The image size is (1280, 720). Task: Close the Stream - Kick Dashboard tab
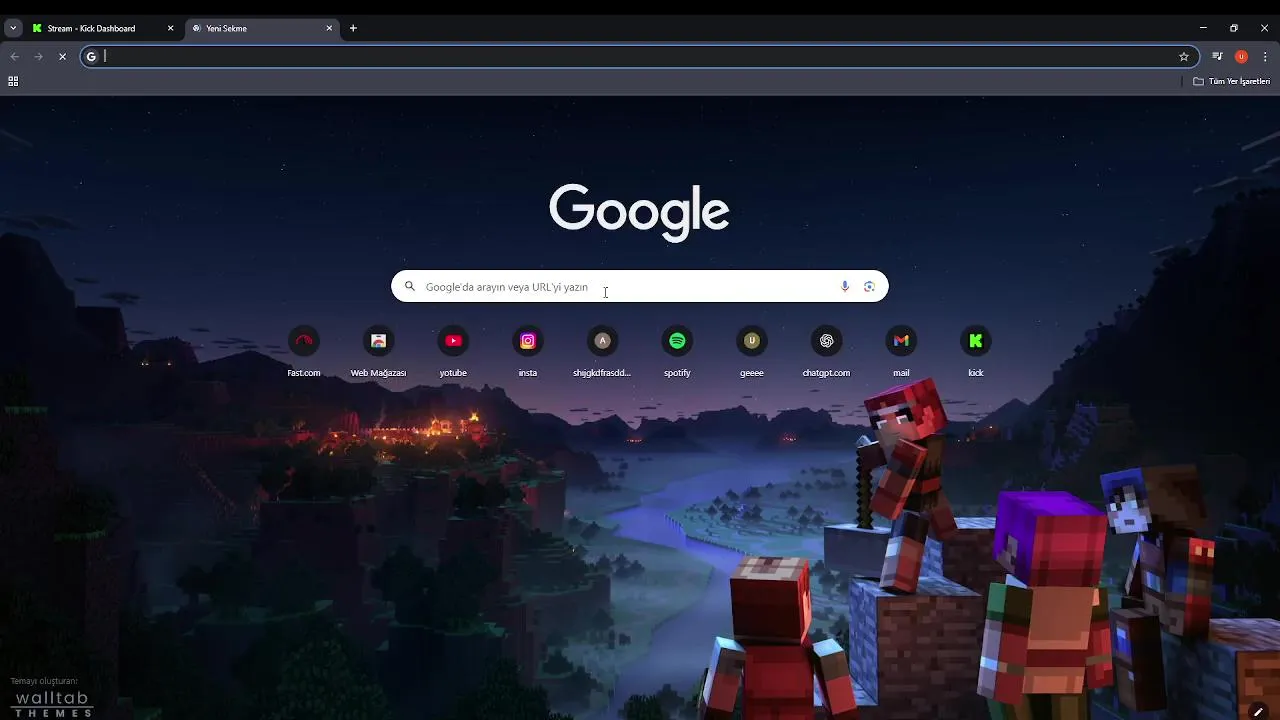coord(170,28)
